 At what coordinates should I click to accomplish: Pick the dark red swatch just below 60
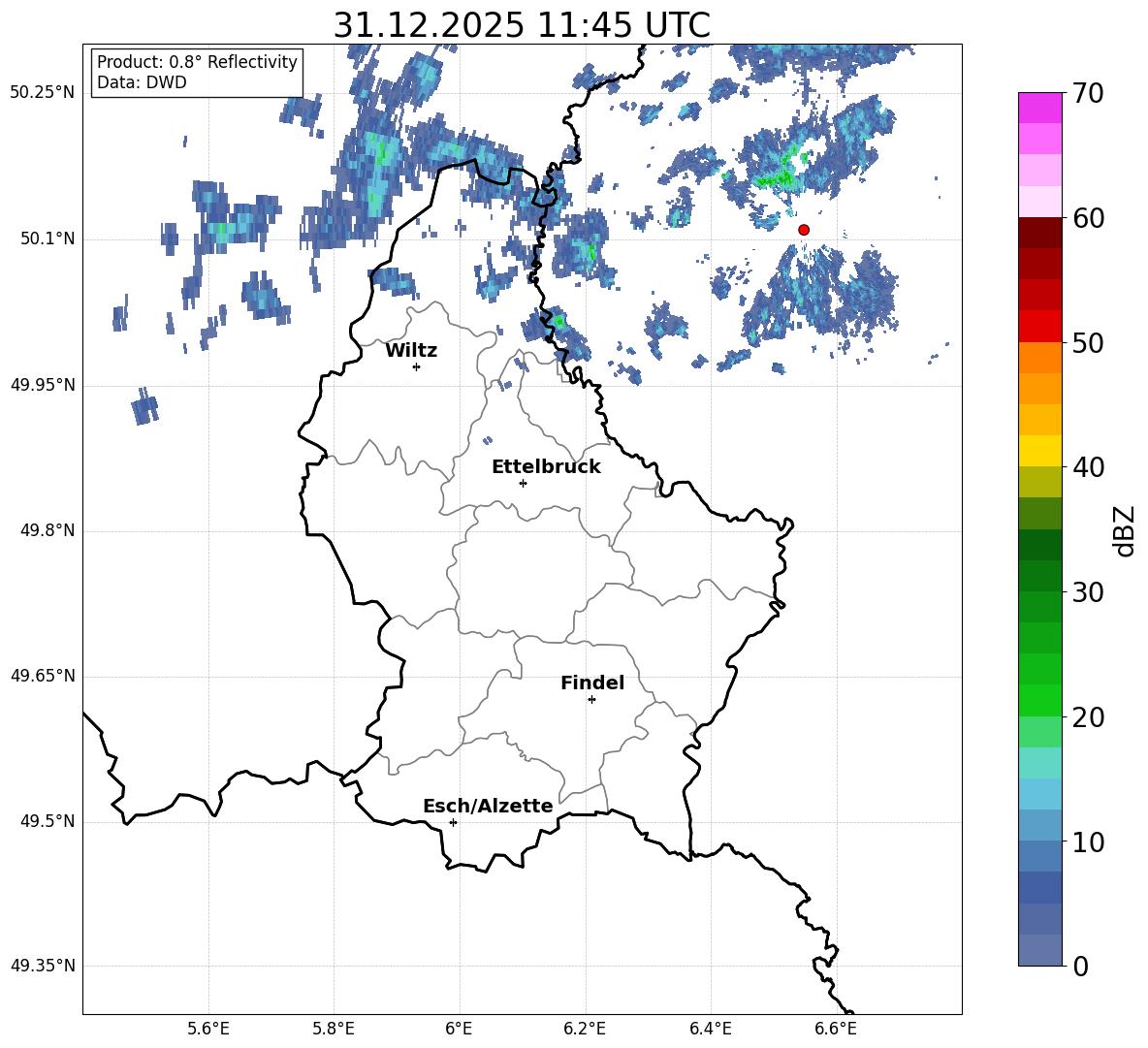(1039, 233)
